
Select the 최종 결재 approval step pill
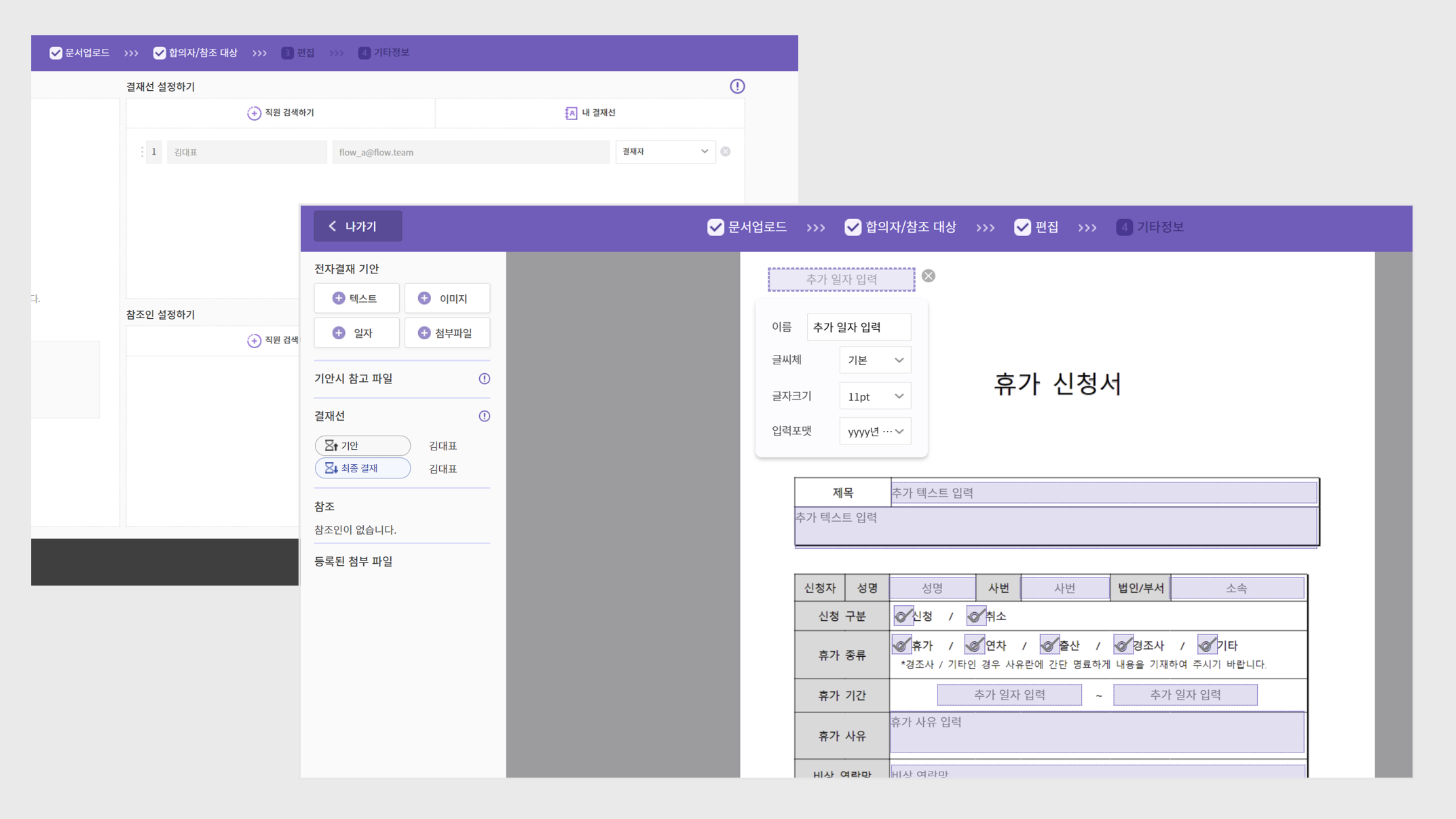[x=362, y=468]
